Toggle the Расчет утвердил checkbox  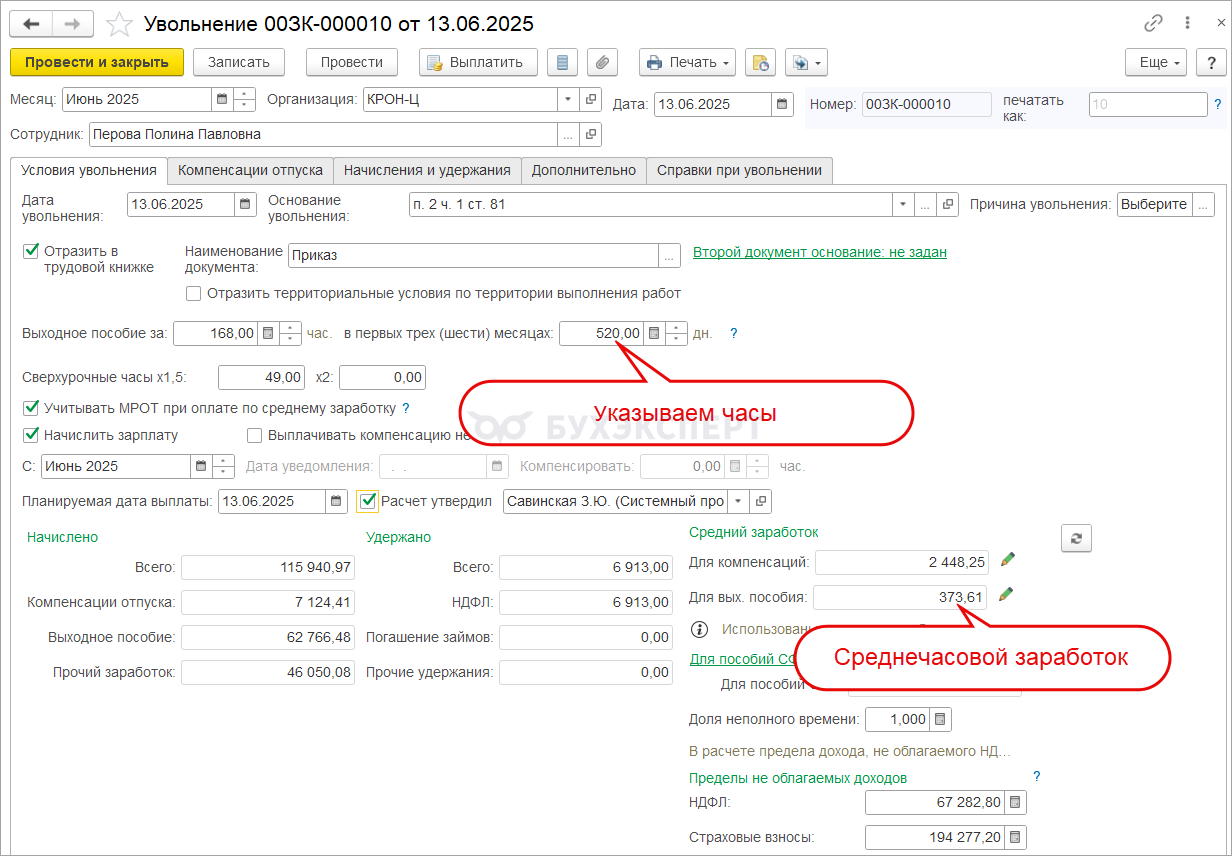[x=367, y=501]
